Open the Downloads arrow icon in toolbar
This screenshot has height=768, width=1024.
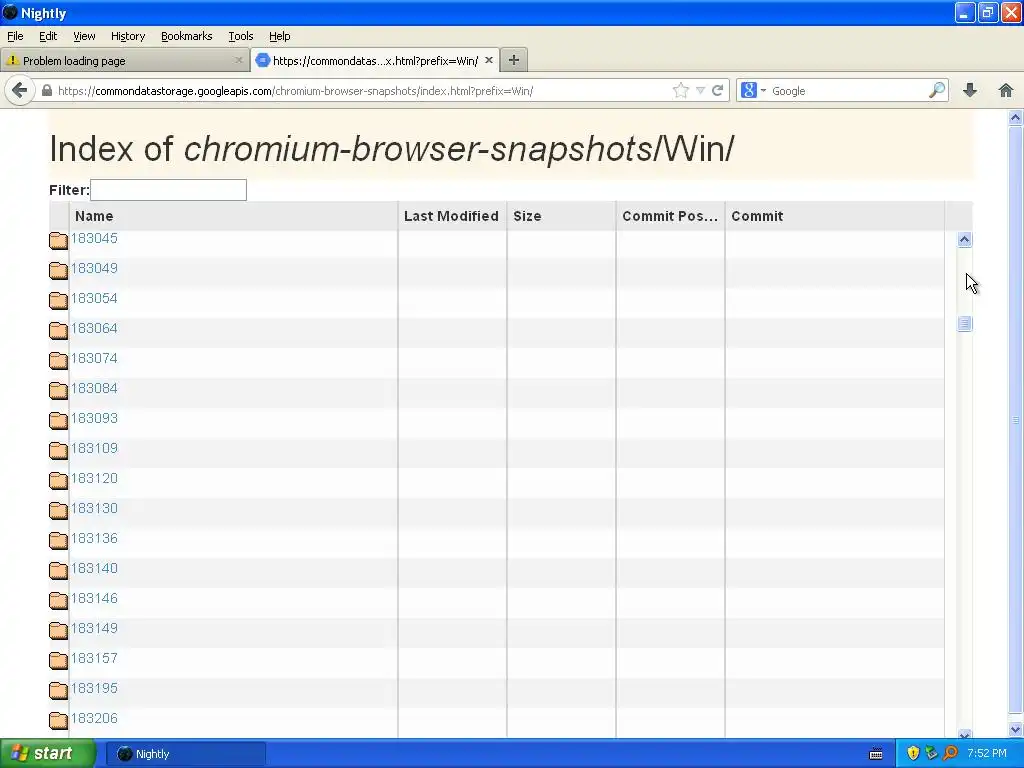coord(970,91)
